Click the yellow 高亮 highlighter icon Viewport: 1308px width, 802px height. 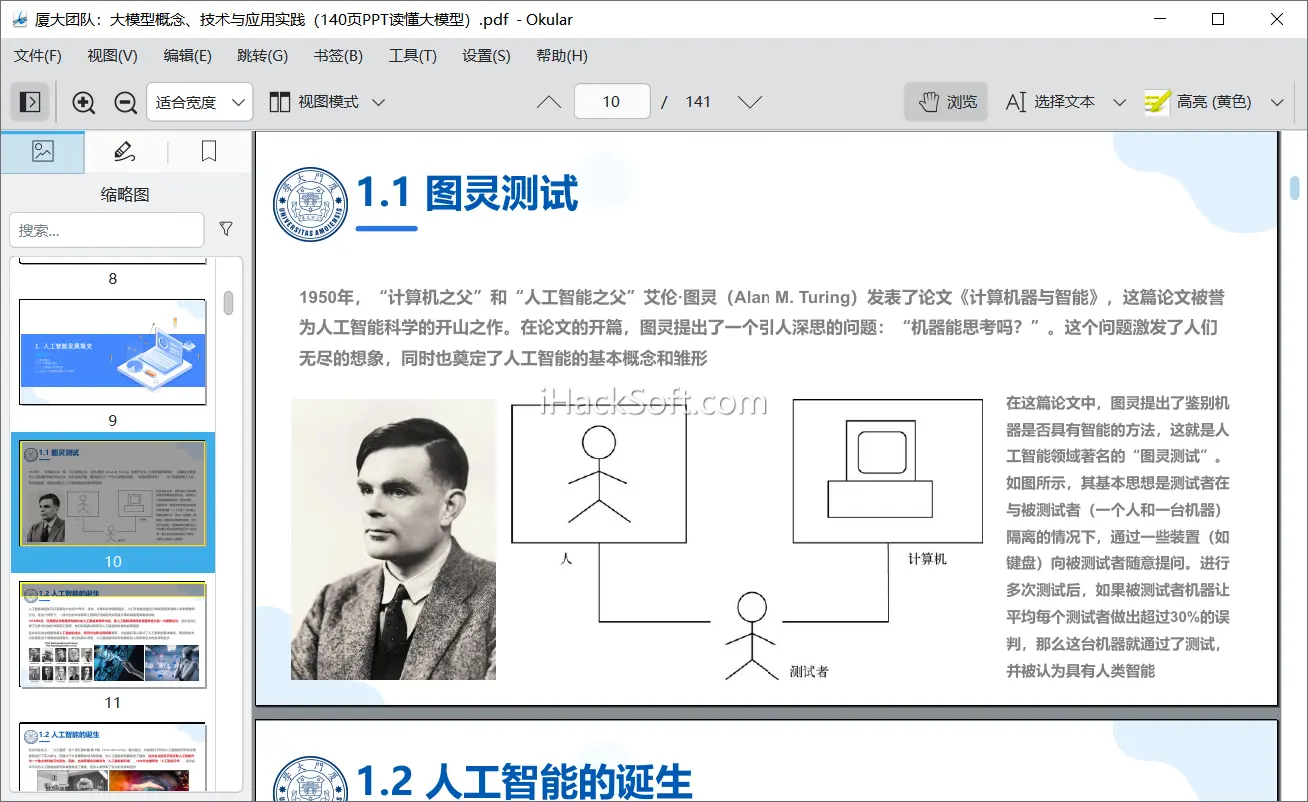pos(1157,102)
